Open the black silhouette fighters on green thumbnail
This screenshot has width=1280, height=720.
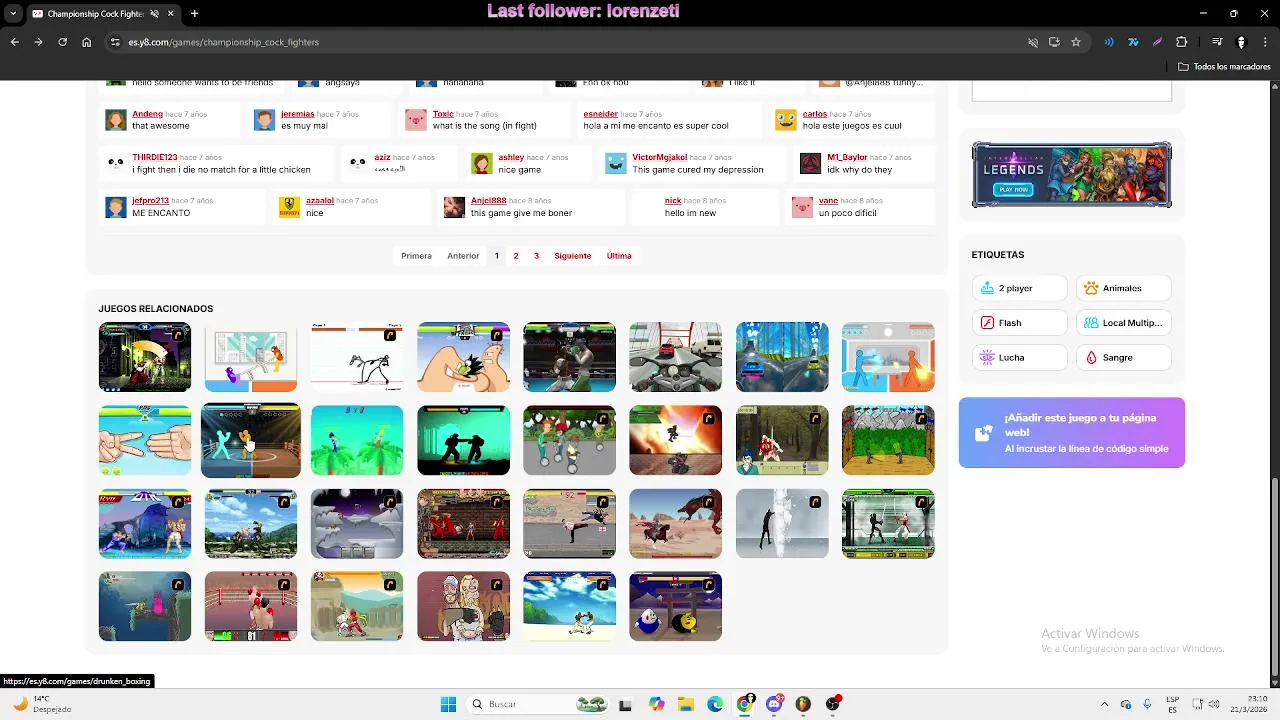coord(463,440)
